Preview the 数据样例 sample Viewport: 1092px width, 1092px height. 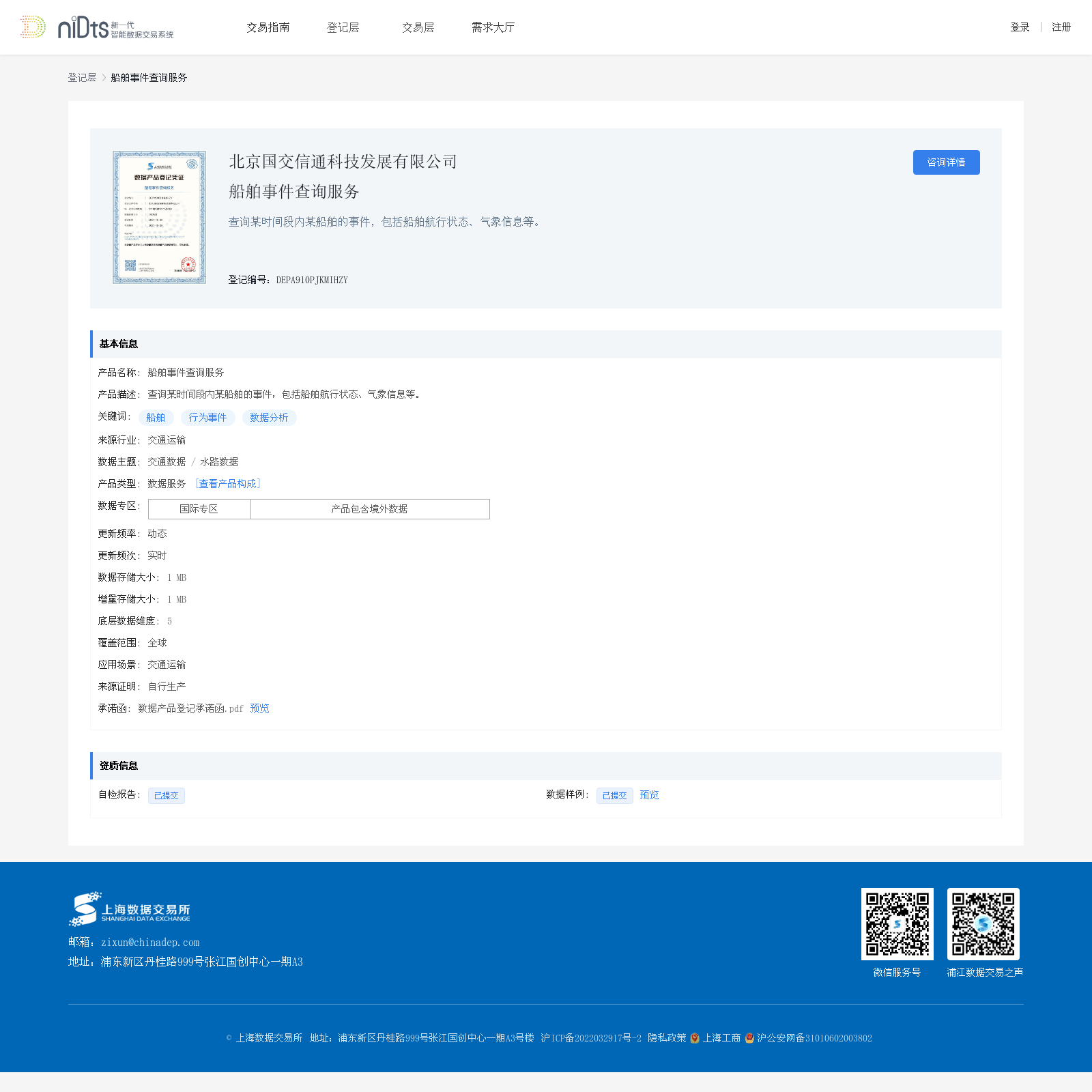(649, 795)
